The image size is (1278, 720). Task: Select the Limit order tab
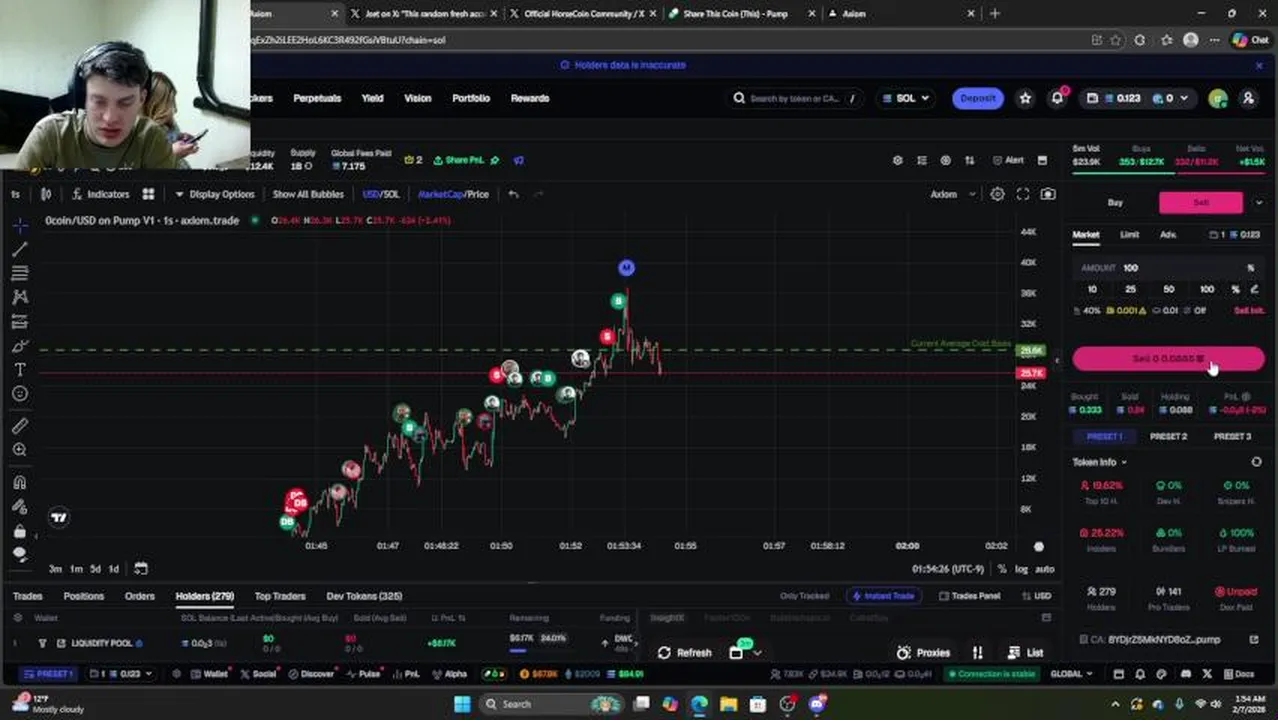coord(1129,235)
